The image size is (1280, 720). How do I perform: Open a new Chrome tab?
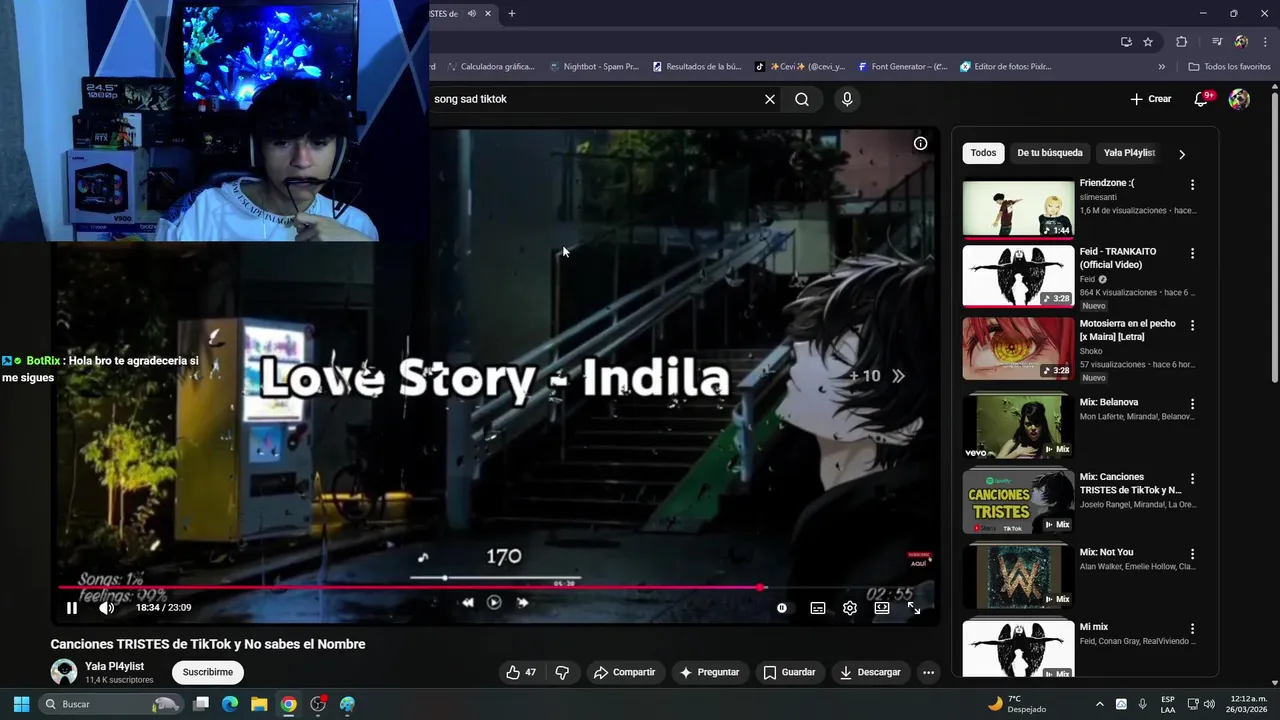pyautogui.click(x=511, y=14)
